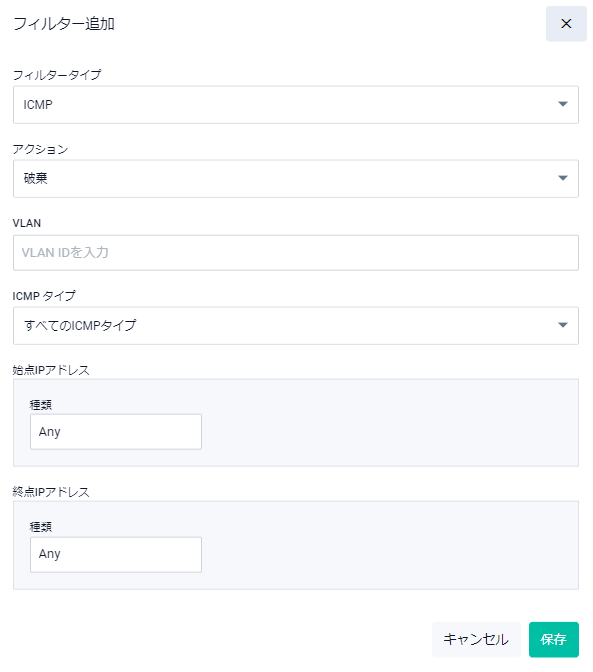The height and width of the screenshot is (672, 593).
Task: Click the ICMP タイプ label
Action: point(44,296)
